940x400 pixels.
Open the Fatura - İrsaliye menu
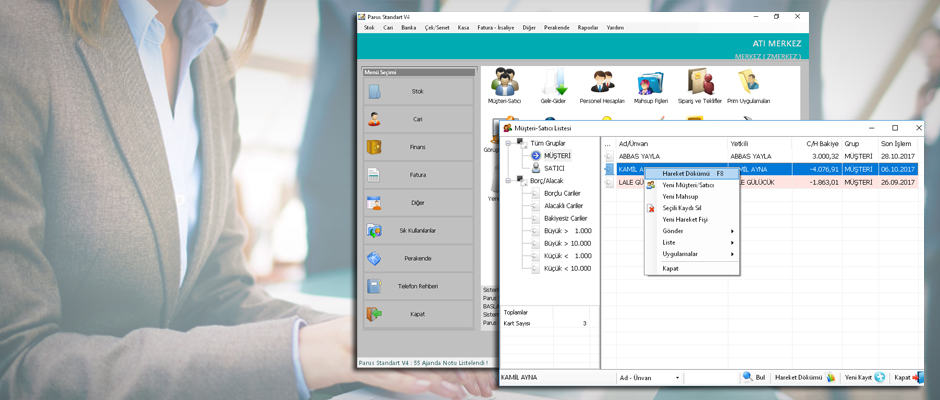pos(495,28)
